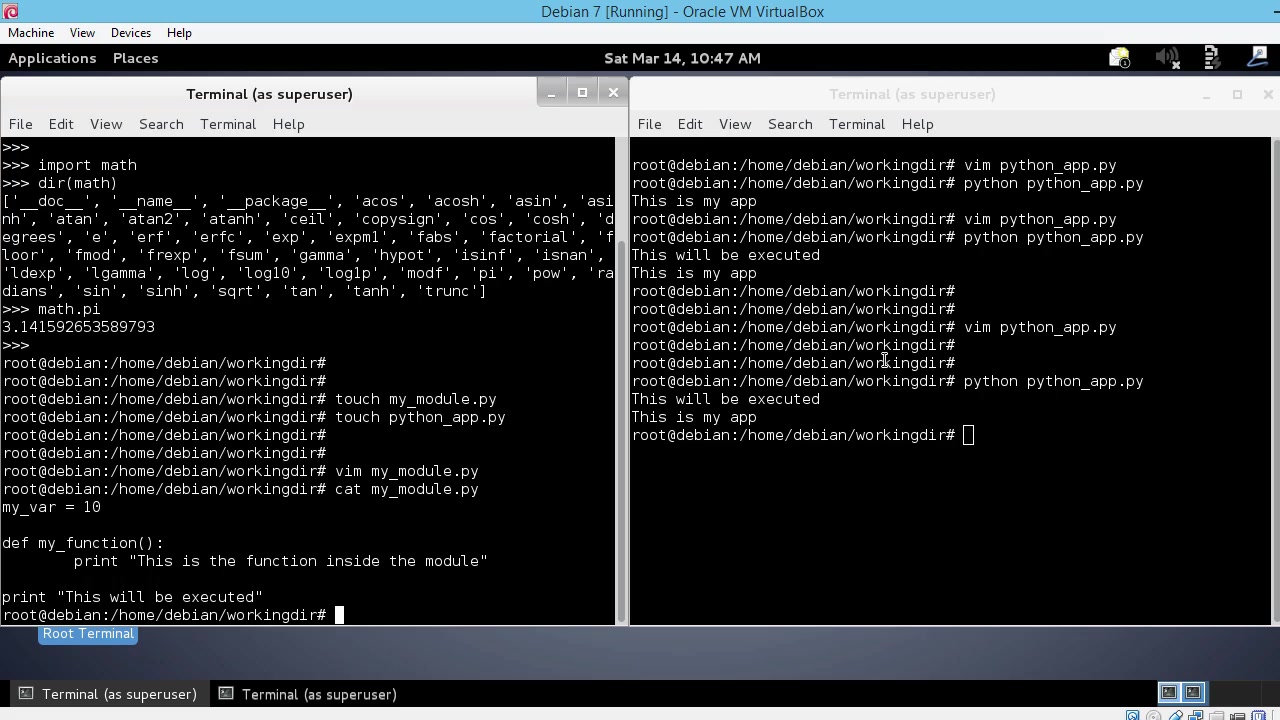Click the 'touch my_module.py' command
1280x720 pixels.
point(416,399)
